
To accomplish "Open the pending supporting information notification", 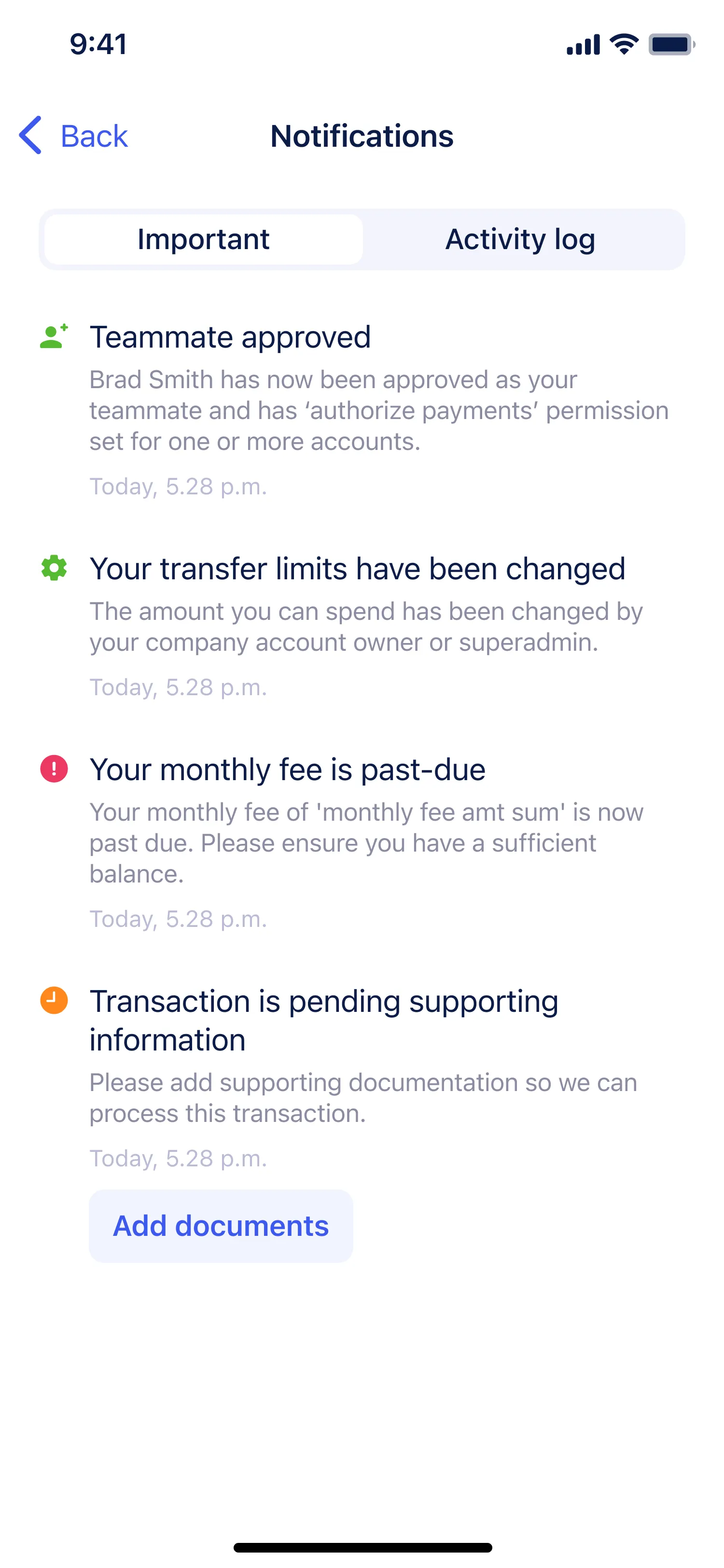I will point(324,1020).
